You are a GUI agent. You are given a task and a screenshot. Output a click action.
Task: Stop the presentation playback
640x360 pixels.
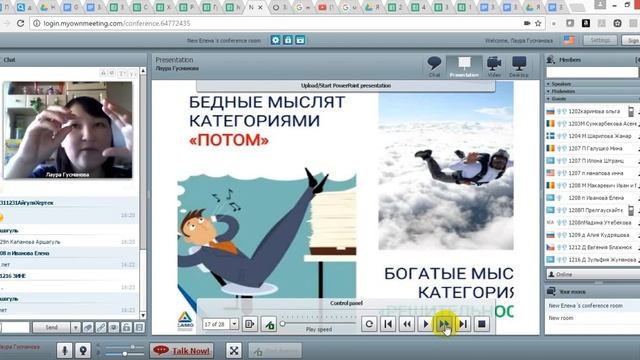pyautogui.click(x=482, y=324)
